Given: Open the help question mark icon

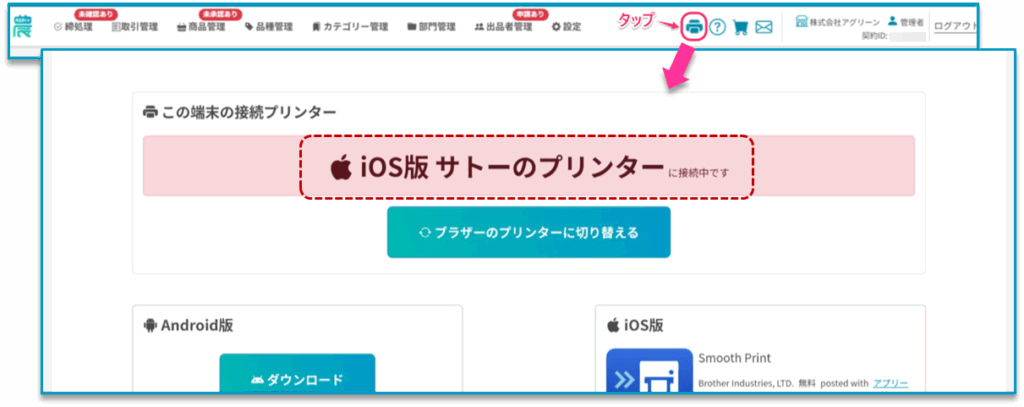Looking at the screenshot, I should 717,27.
